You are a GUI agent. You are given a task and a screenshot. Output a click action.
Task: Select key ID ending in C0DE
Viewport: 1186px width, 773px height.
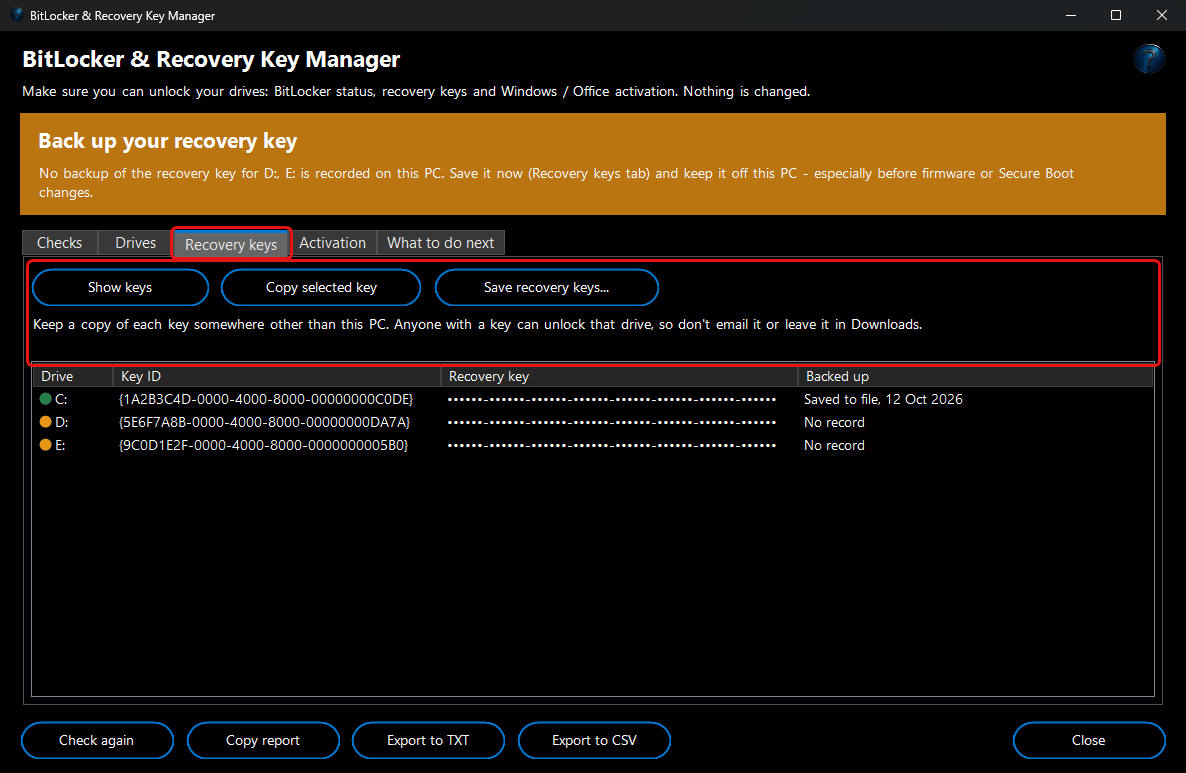click(266, 399)
